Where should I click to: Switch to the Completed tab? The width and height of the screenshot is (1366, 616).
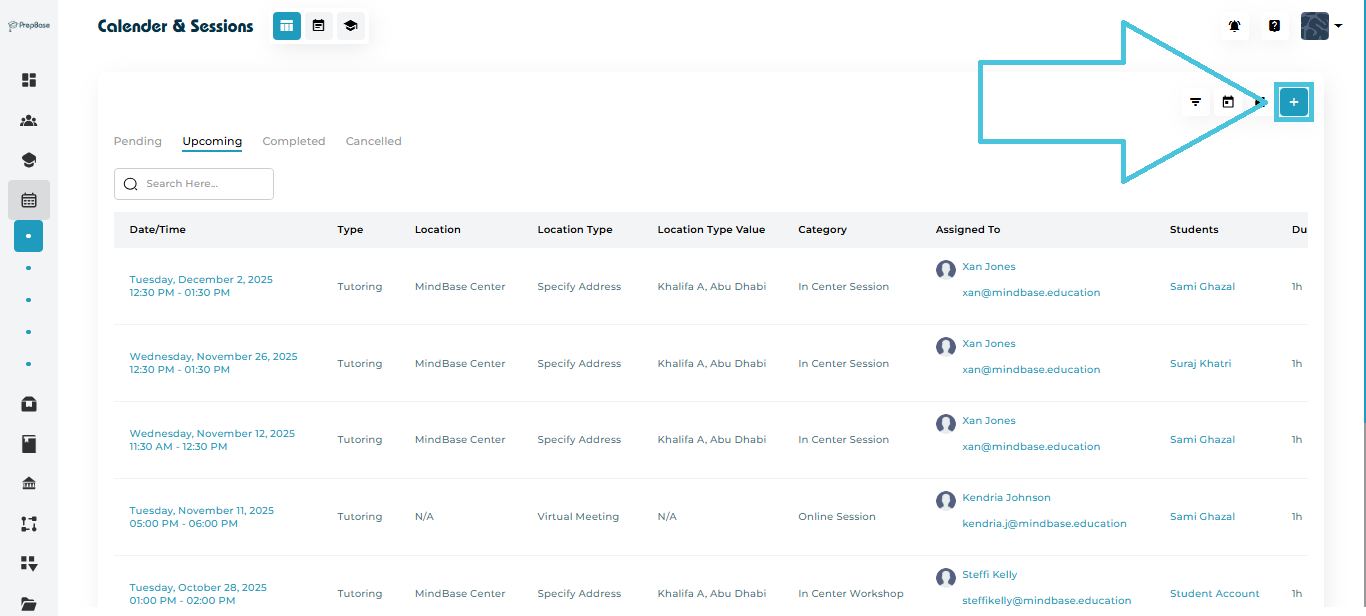click(x=293, y=141)
